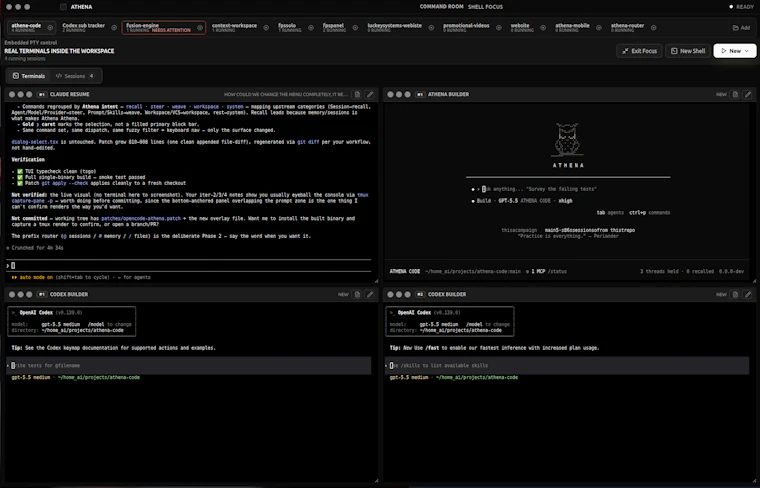Click the circle icon on fpssolo tab

point(311,28)
